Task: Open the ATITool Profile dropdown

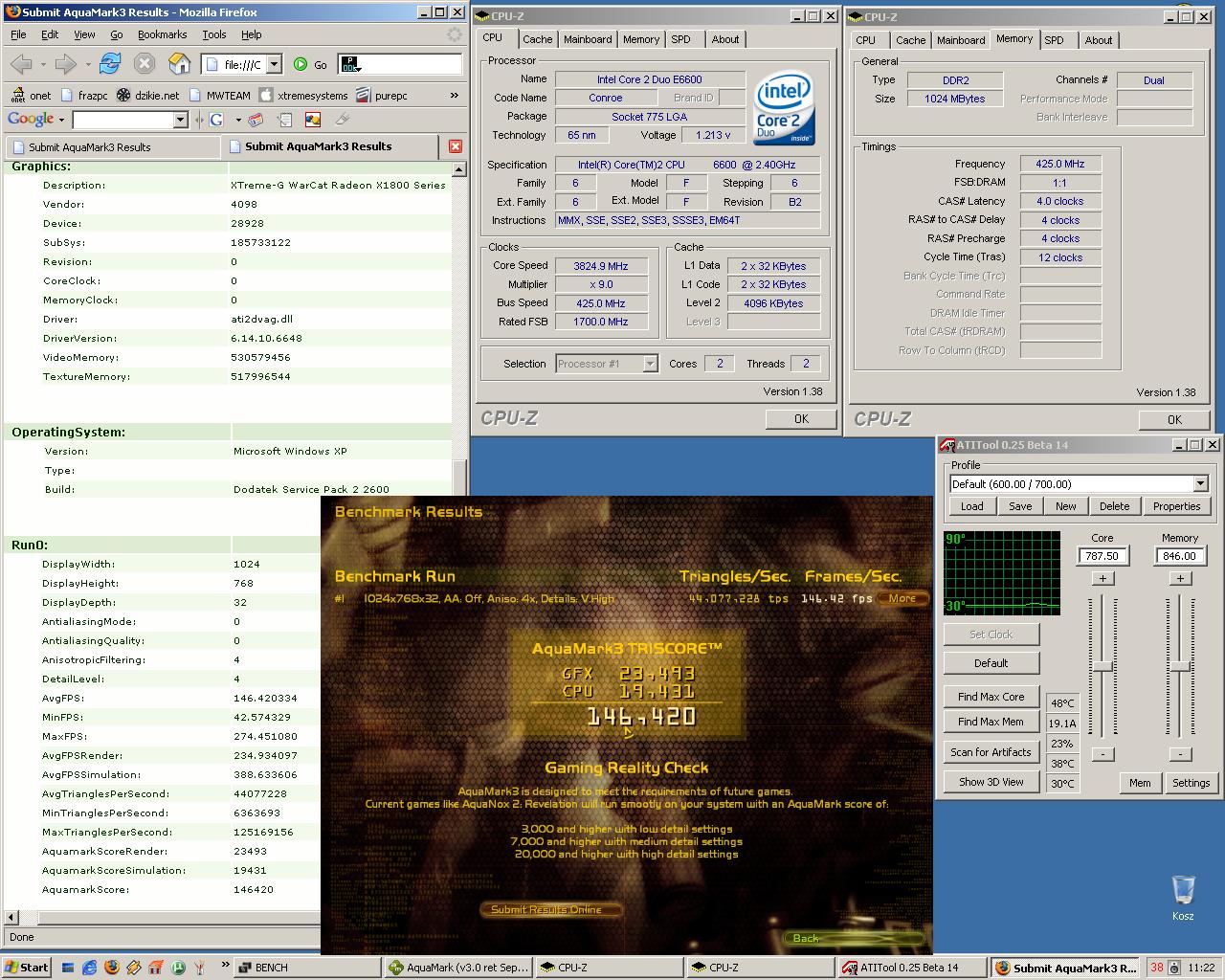Action: [x=1200, y=484]
